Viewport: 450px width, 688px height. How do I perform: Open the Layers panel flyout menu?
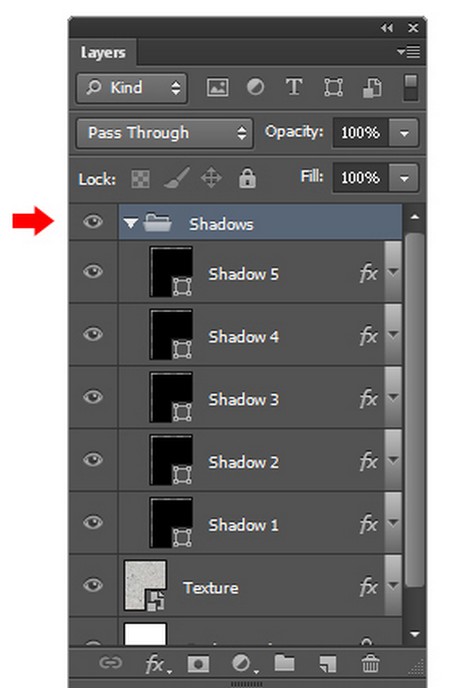[408, 52]
